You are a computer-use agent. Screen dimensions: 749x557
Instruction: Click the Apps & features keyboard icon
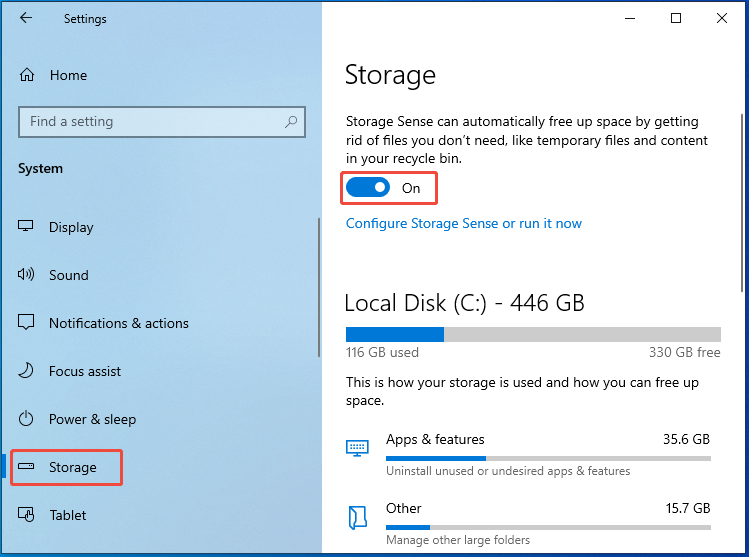point(357,448)
